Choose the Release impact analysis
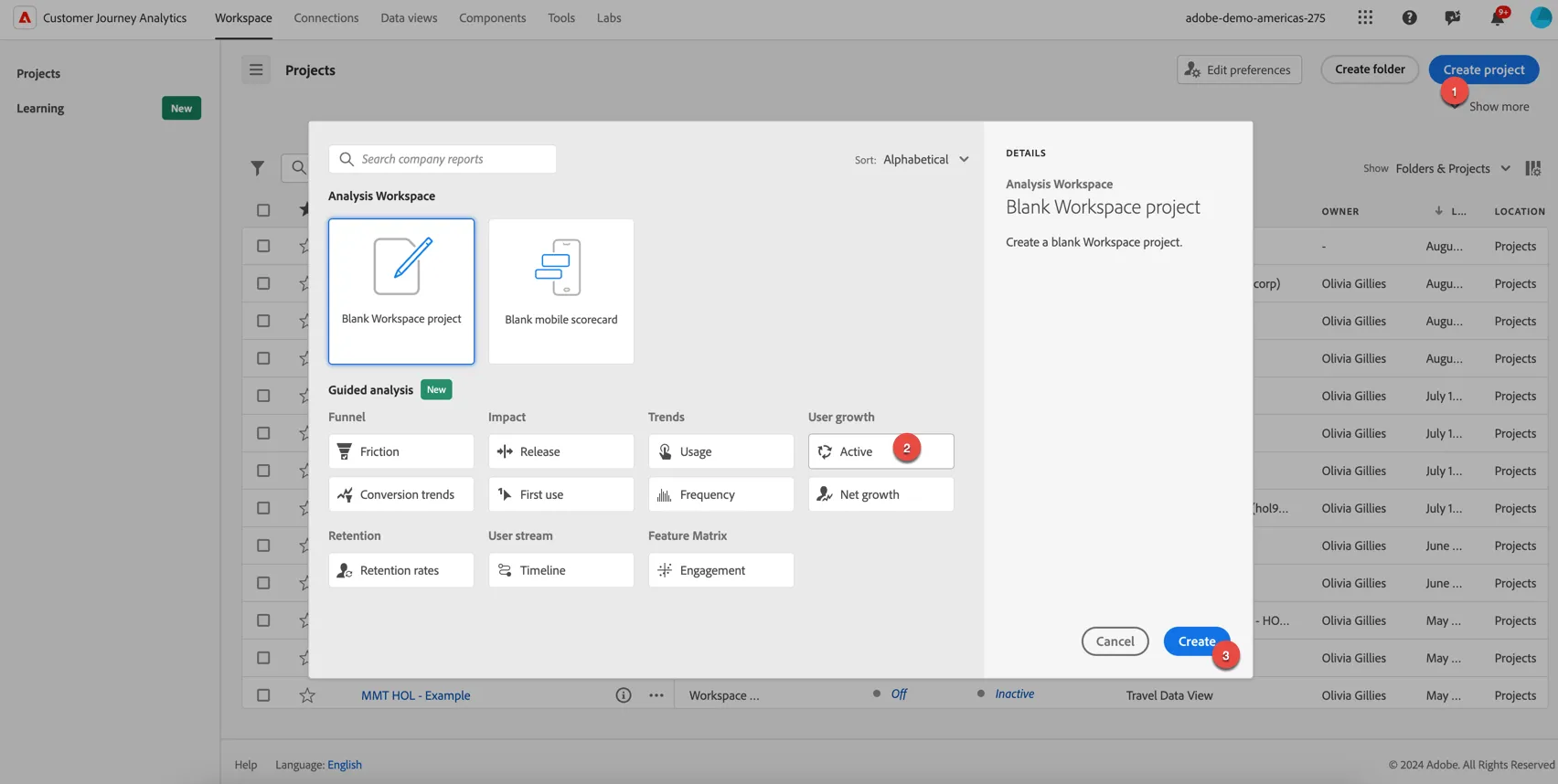Image resolution: width=1558 pixels, height=784 pixels. [561, 451]
